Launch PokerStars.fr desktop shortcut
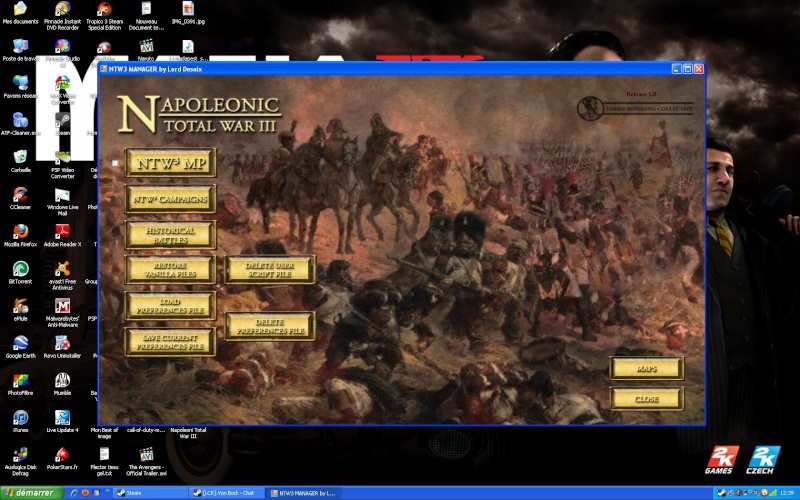Image resolution: width=800 pixels, height=500 pixels. pos(62,458)
